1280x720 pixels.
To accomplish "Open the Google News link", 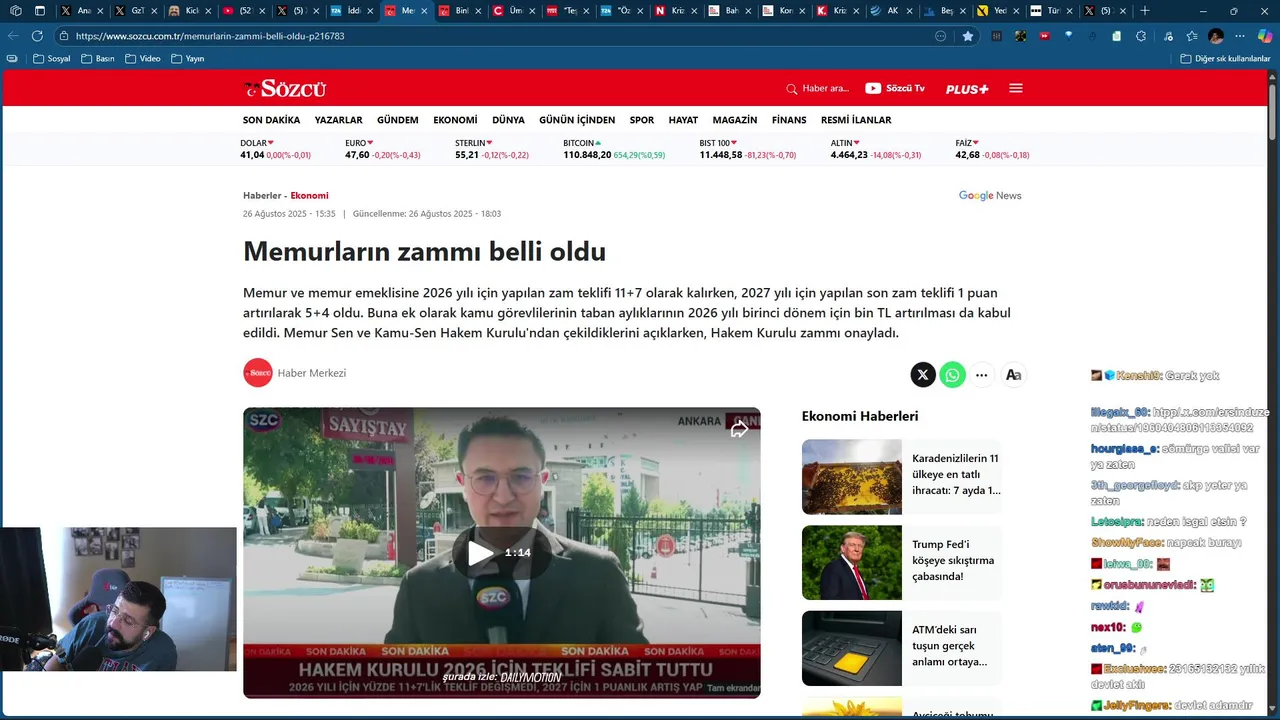I will [990, 196].
